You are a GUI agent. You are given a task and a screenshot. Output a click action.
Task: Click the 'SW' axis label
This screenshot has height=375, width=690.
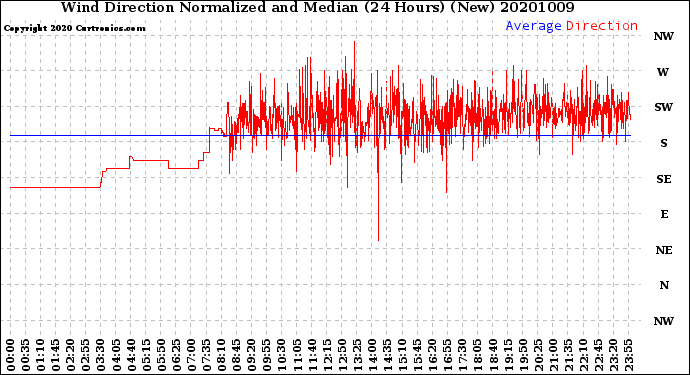click(664, 107)
